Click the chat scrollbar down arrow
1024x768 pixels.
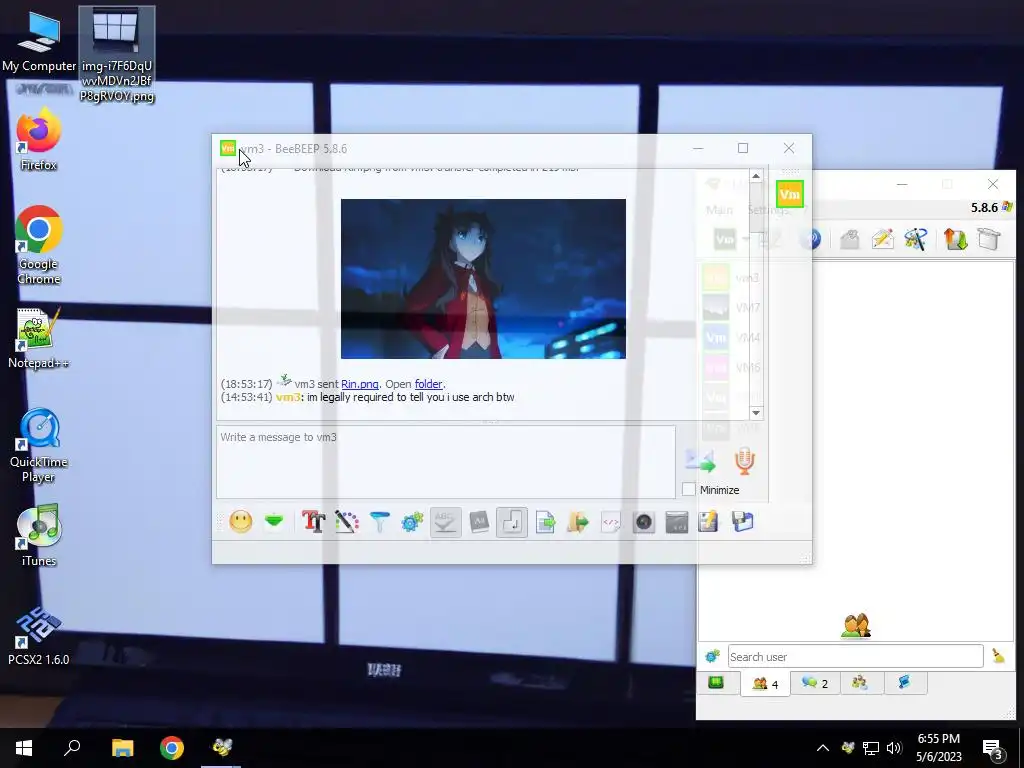point(756,413)
